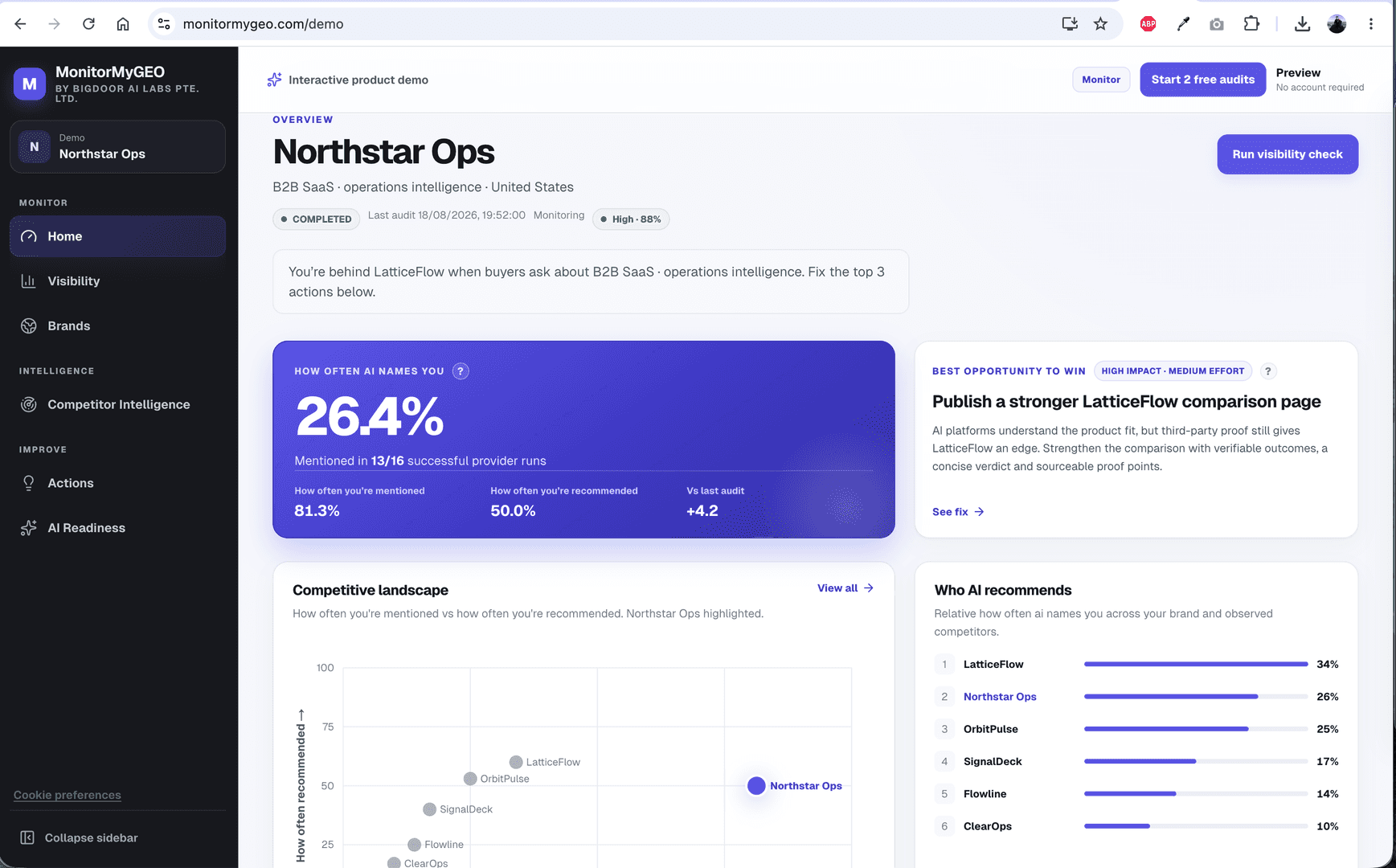Click the 26.4% headline value

click(x=370, y=417)
